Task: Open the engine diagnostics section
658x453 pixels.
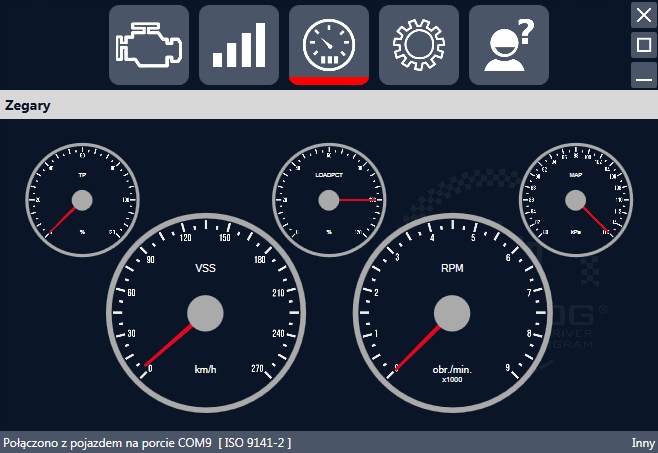Action: (x=149, y=45)
